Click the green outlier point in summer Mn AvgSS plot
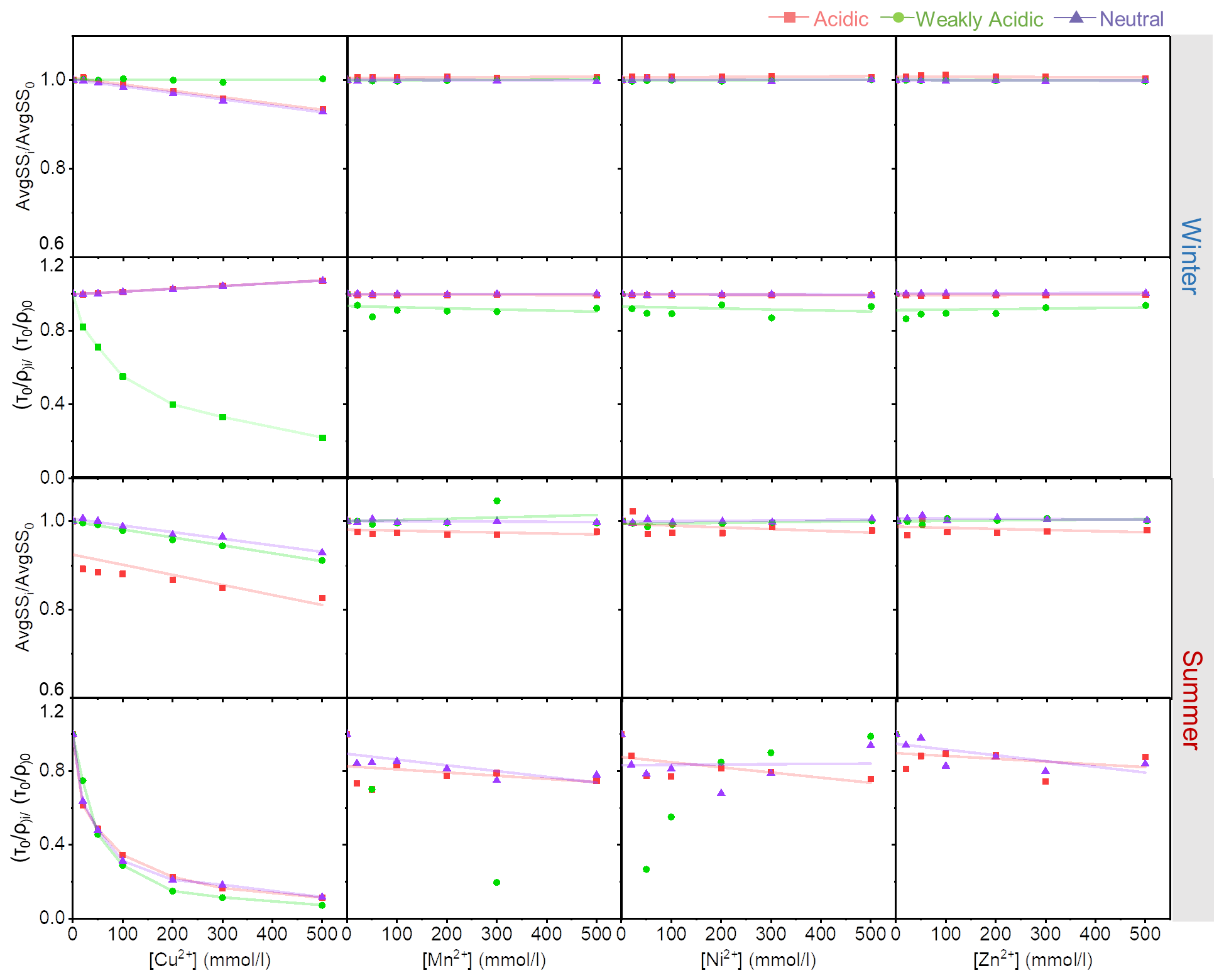1224x980 pixels. 497,501
